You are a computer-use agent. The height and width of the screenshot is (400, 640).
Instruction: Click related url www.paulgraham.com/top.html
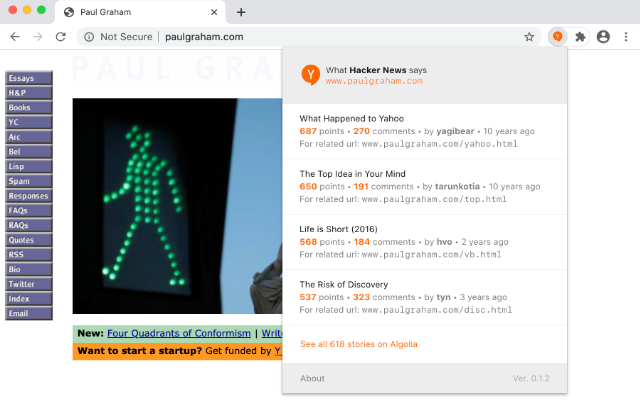pyautogui.click(x=434, y=199)
